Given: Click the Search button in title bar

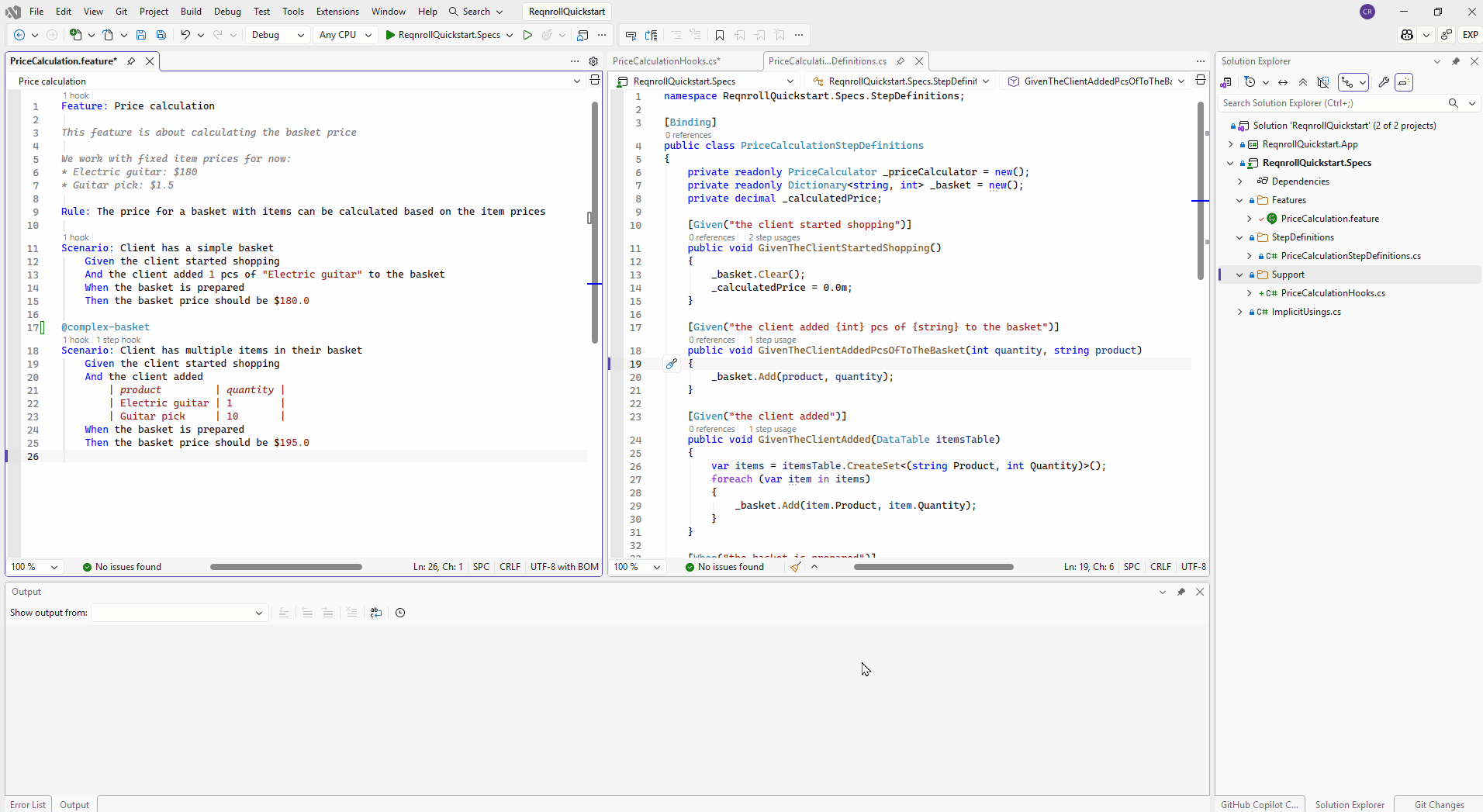Looking at the screenshot, I should tap(476, 12).
